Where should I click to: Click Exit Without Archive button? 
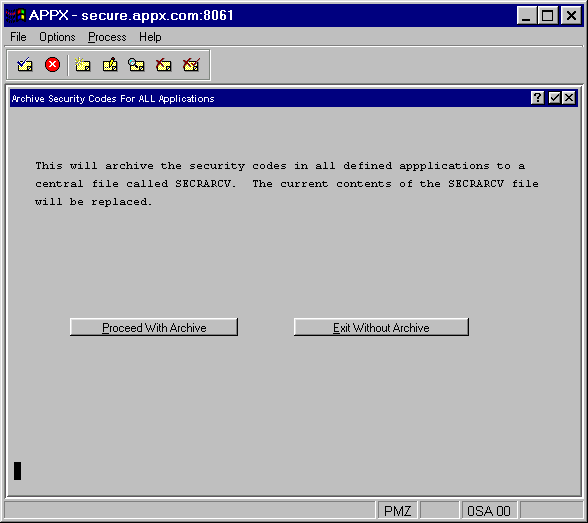(381, 327)
